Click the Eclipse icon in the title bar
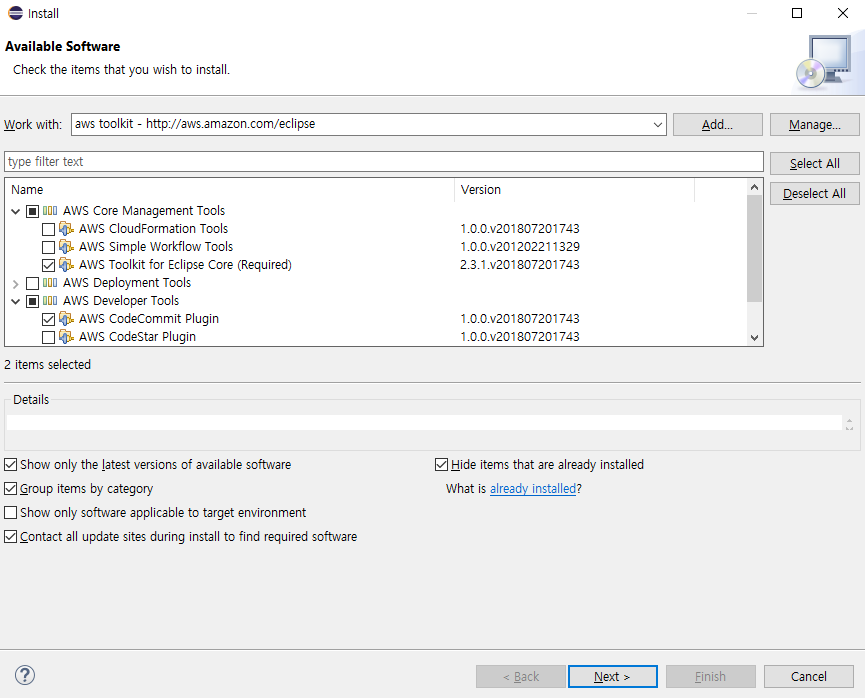This screenshot has height=698, width=865. [15, 13]
